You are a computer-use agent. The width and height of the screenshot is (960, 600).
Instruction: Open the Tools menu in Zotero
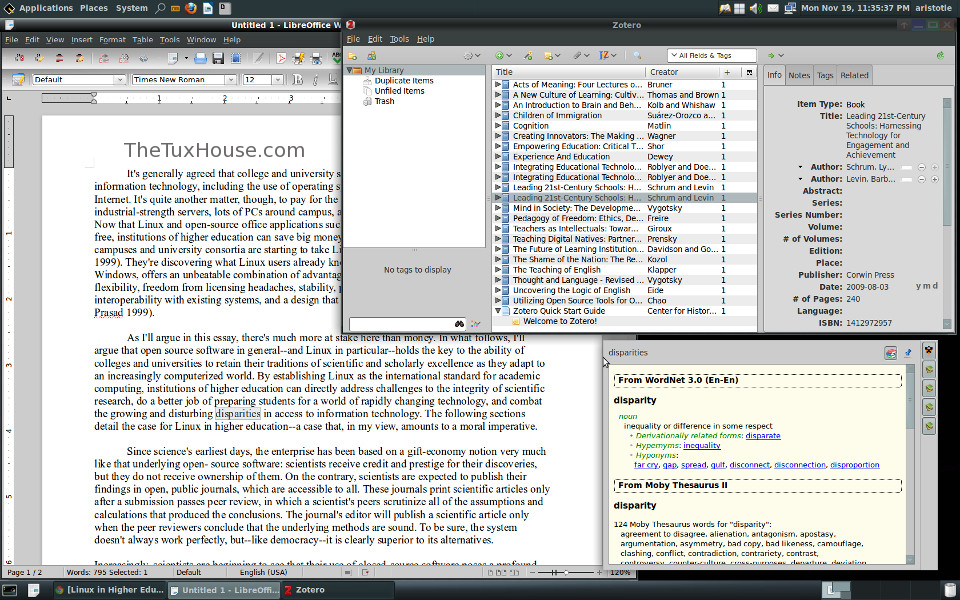point(399,39)
